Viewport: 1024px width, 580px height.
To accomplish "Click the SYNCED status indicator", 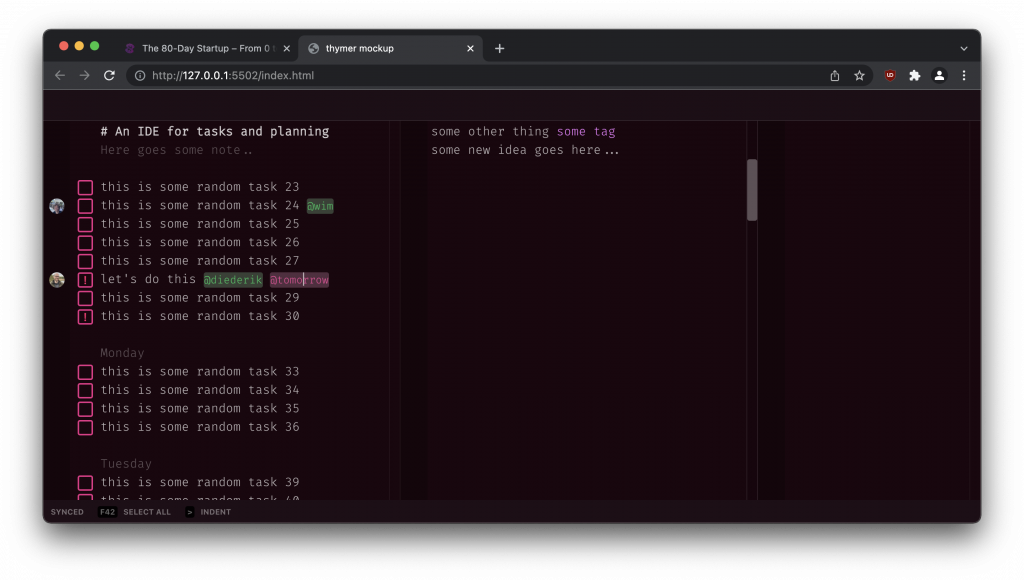I will [67, 512].
